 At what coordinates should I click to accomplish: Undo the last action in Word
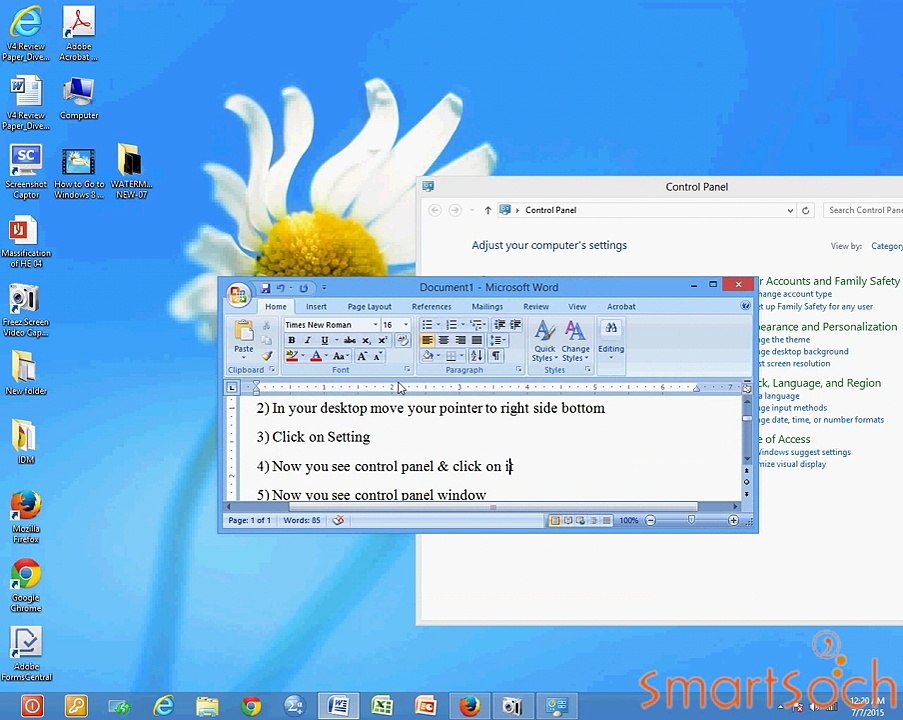[280, 287]
